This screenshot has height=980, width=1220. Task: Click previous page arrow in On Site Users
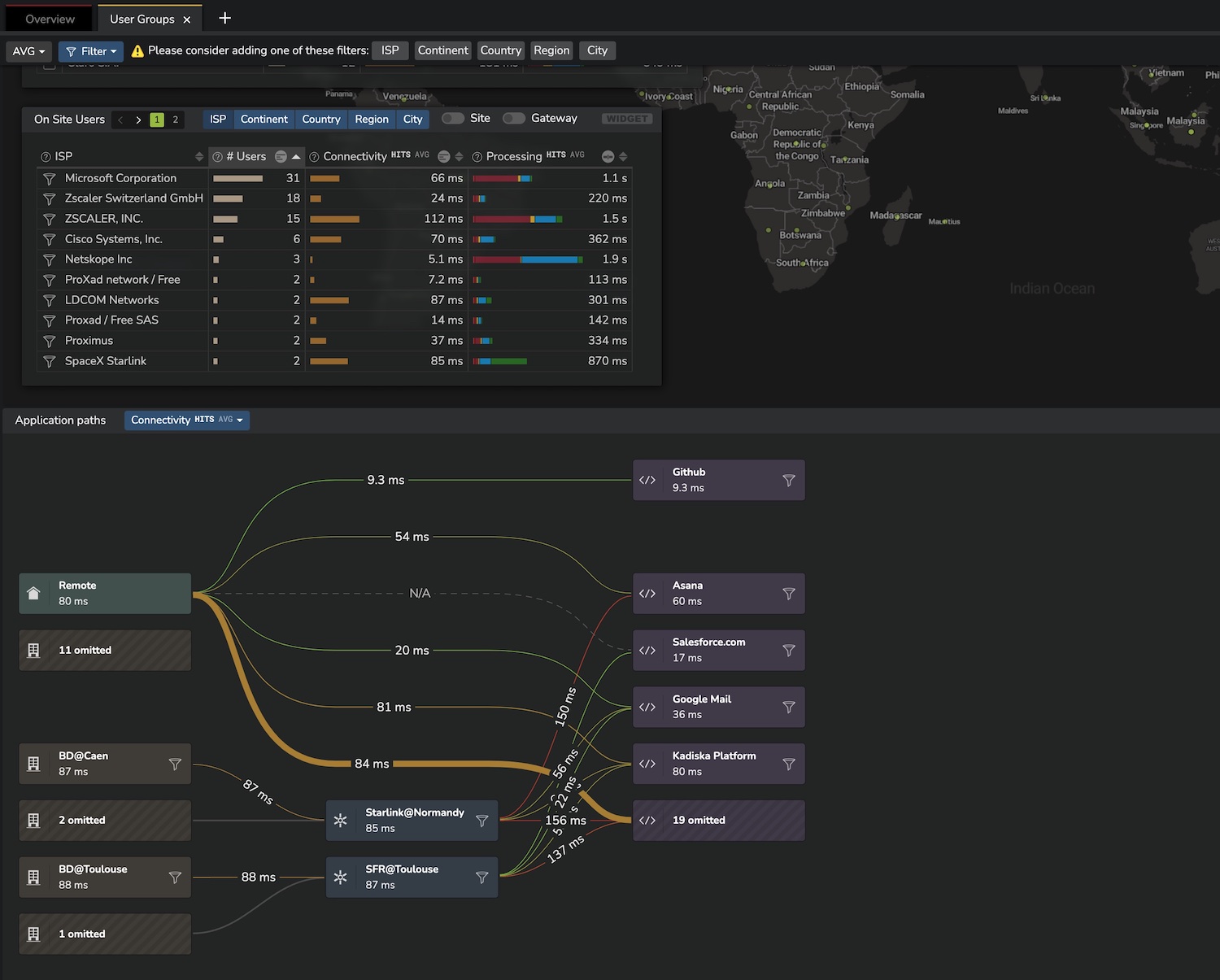click(x=120, y=120)
